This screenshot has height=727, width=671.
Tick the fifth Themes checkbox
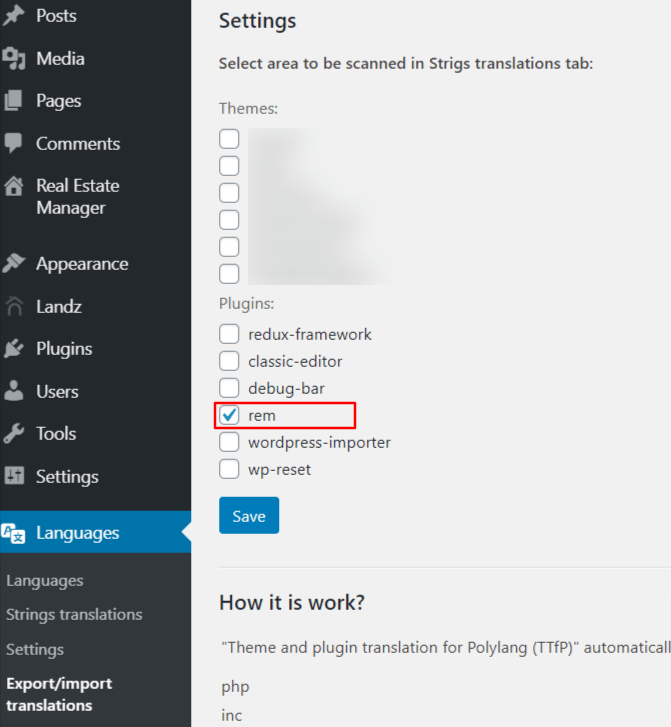pos(229,246)
